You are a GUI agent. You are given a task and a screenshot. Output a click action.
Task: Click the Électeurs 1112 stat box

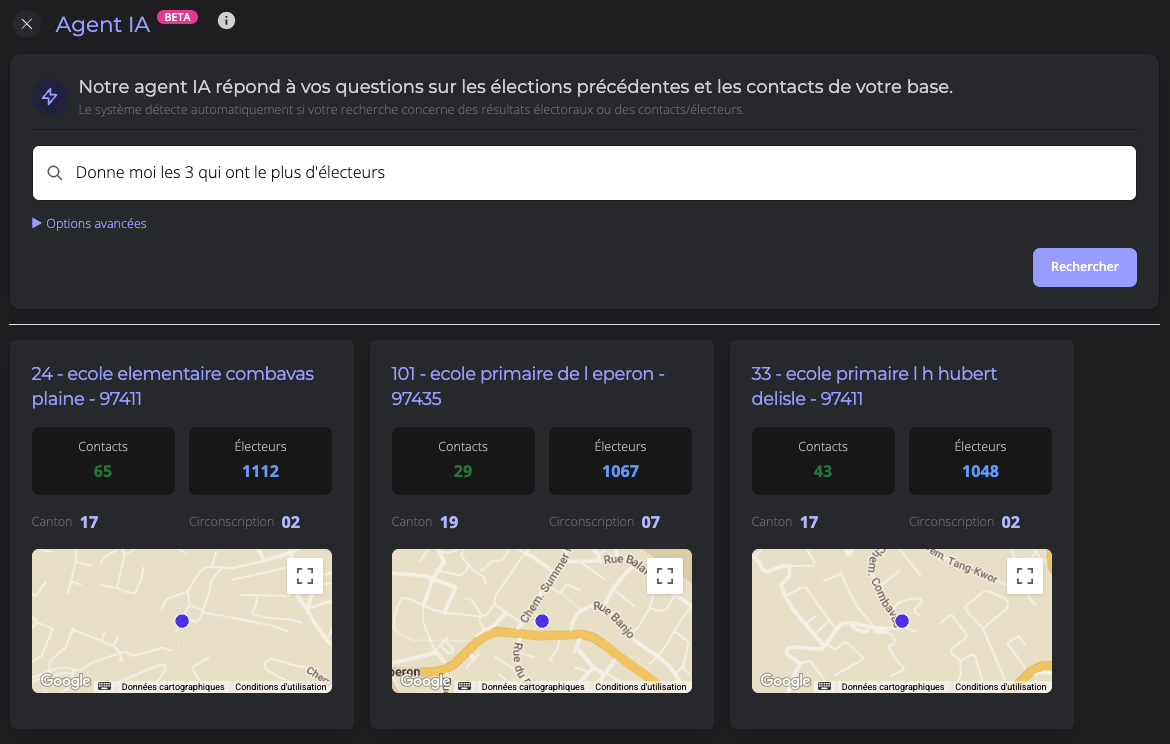(260, 461)
